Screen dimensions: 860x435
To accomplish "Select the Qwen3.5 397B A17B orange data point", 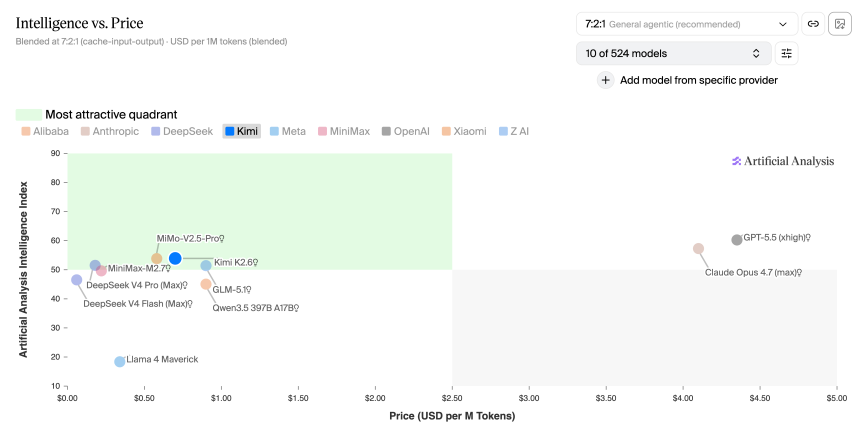I will pos(206,284).
